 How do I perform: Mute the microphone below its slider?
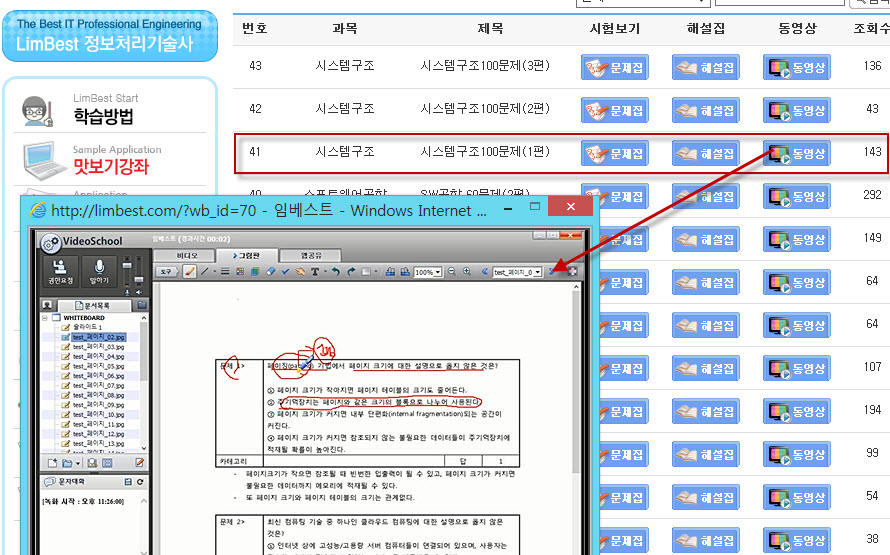127,292
